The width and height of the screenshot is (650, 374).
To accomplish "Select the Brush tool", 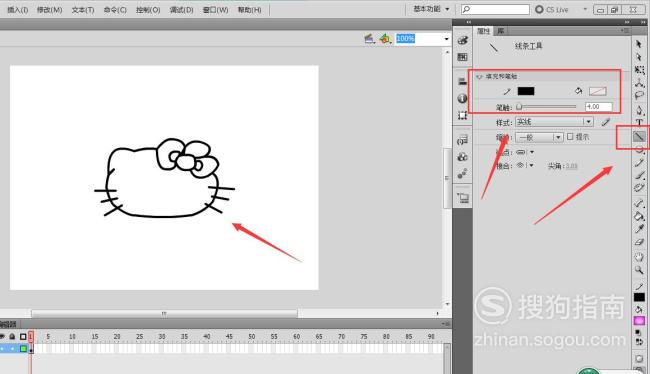I will pos(639,175).
